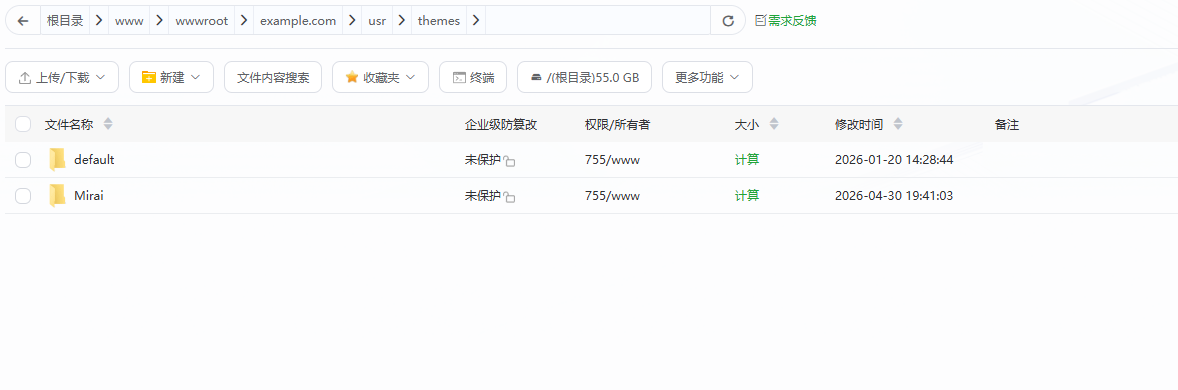Click themes in breadcrumb

pyautogui.click(x=439, y=21)
